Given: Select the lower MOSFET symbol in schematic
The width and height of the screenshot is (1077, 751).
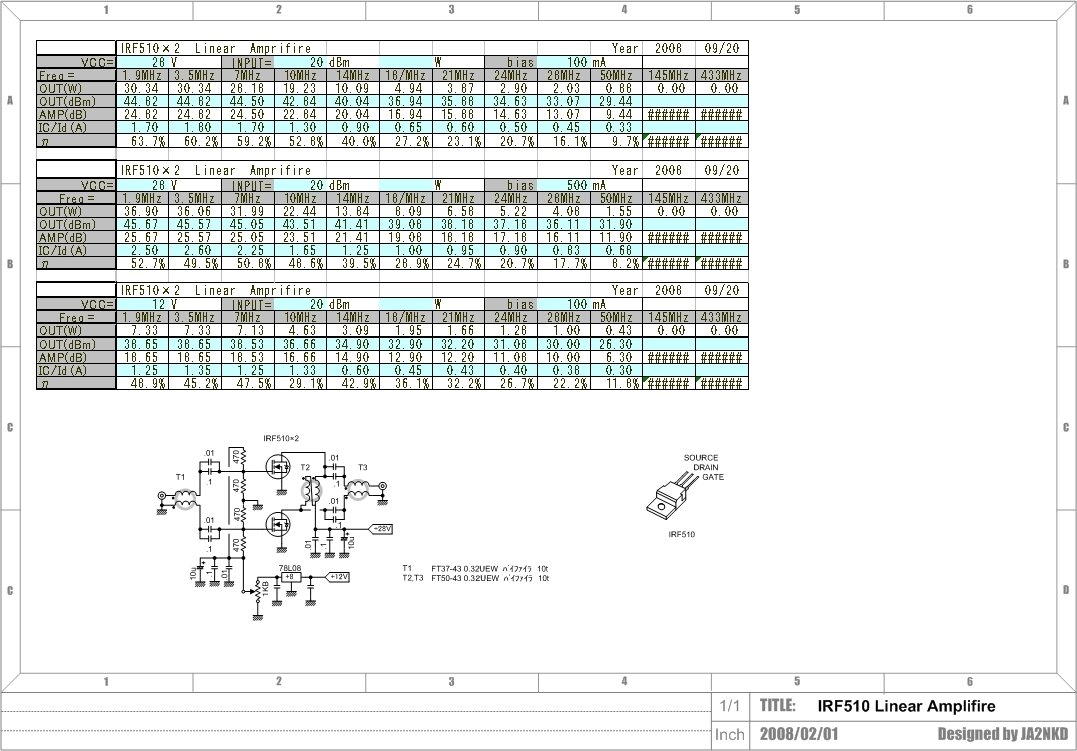Looking at the screenshot, I should click(x=279, y=522).
